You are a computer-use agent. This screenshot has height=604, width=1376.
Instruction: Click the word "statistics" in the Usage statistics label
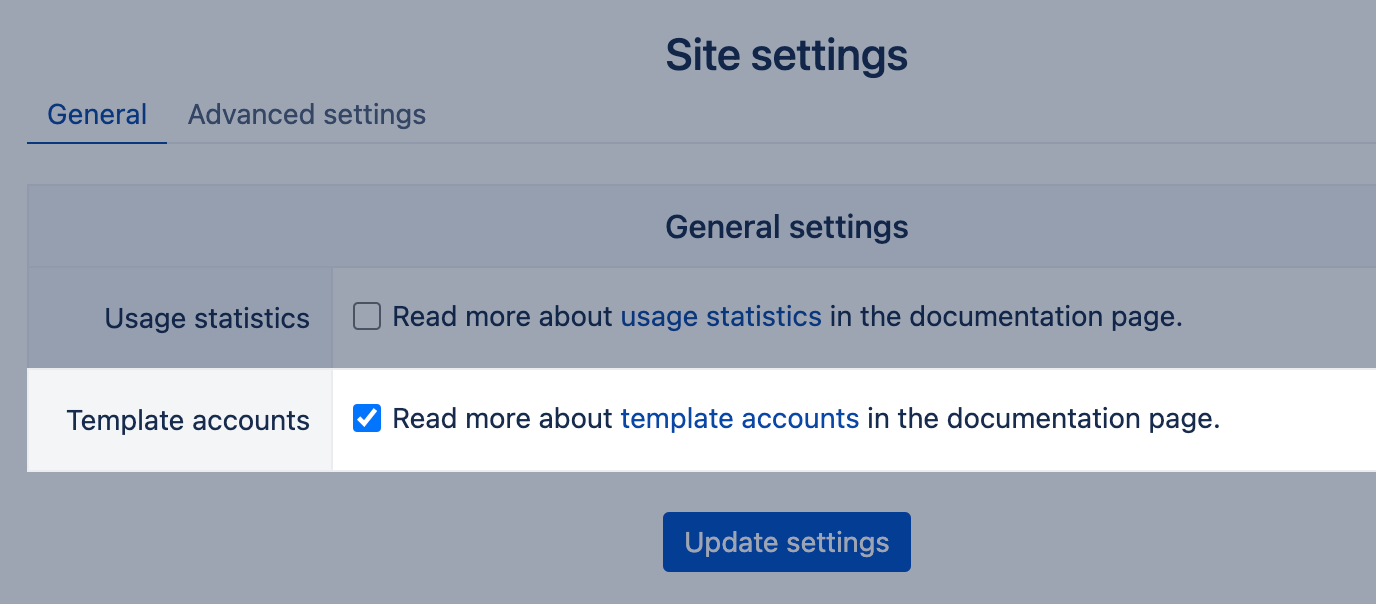click(251, 319)
